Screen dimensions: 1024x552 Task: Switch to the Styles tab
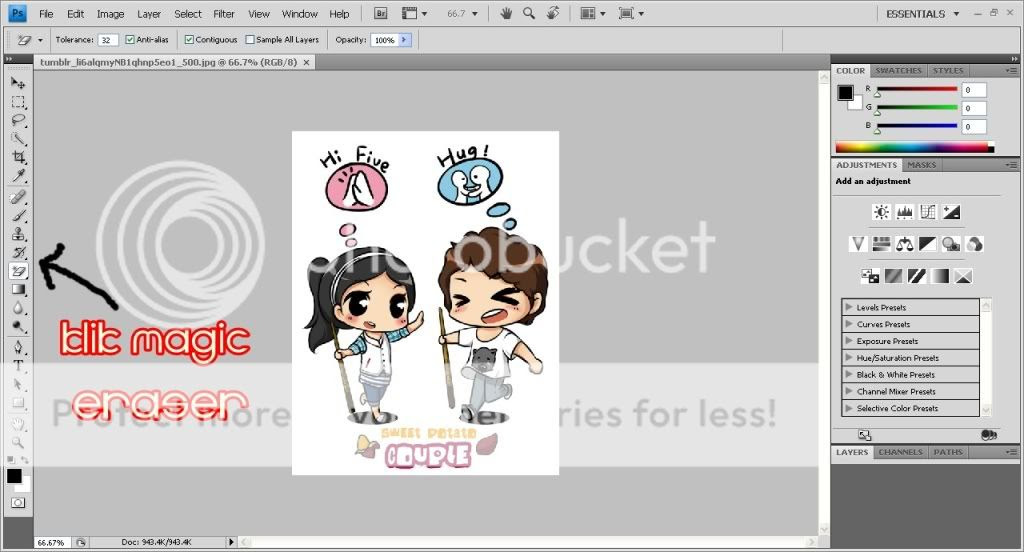point(948,71)
